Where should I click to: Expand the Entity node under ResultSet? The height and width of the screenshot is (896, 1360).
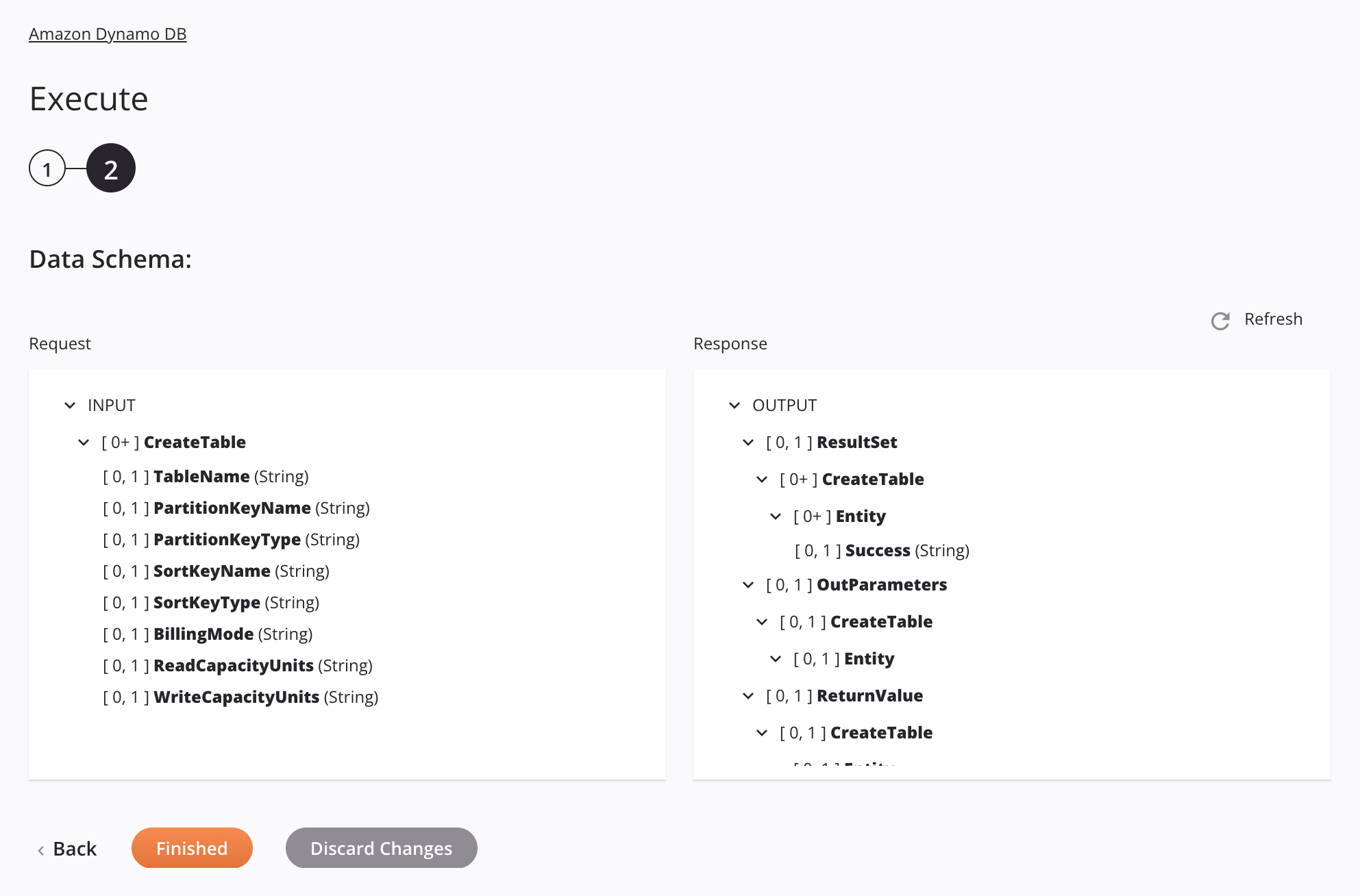pyautogui.click(x=776, y=516)
